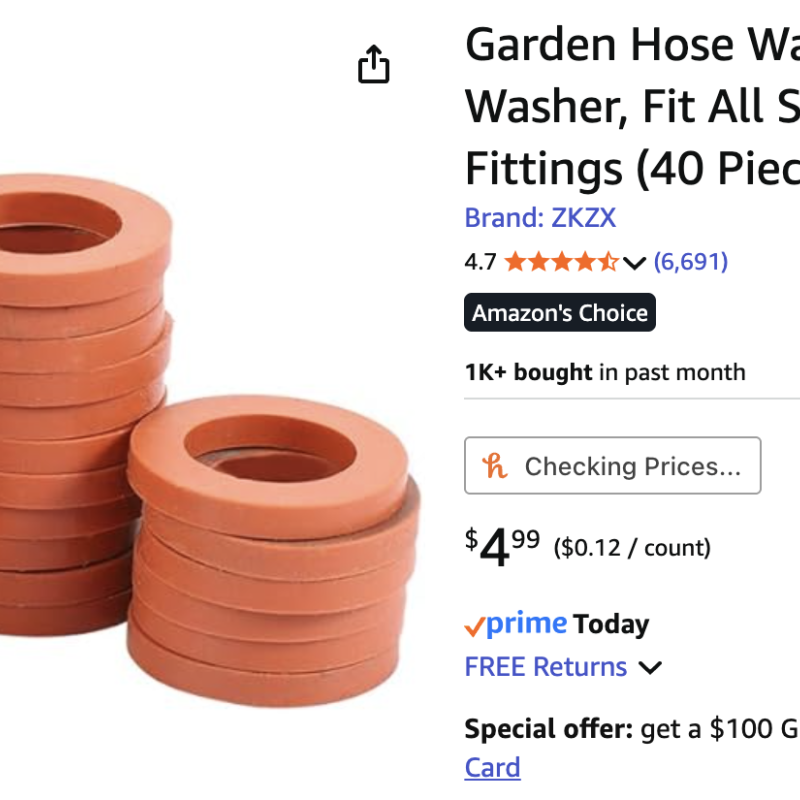The image size is (800, 800).
Task: Click the 4.7 rating number
Action: click(x=480, y=262)
